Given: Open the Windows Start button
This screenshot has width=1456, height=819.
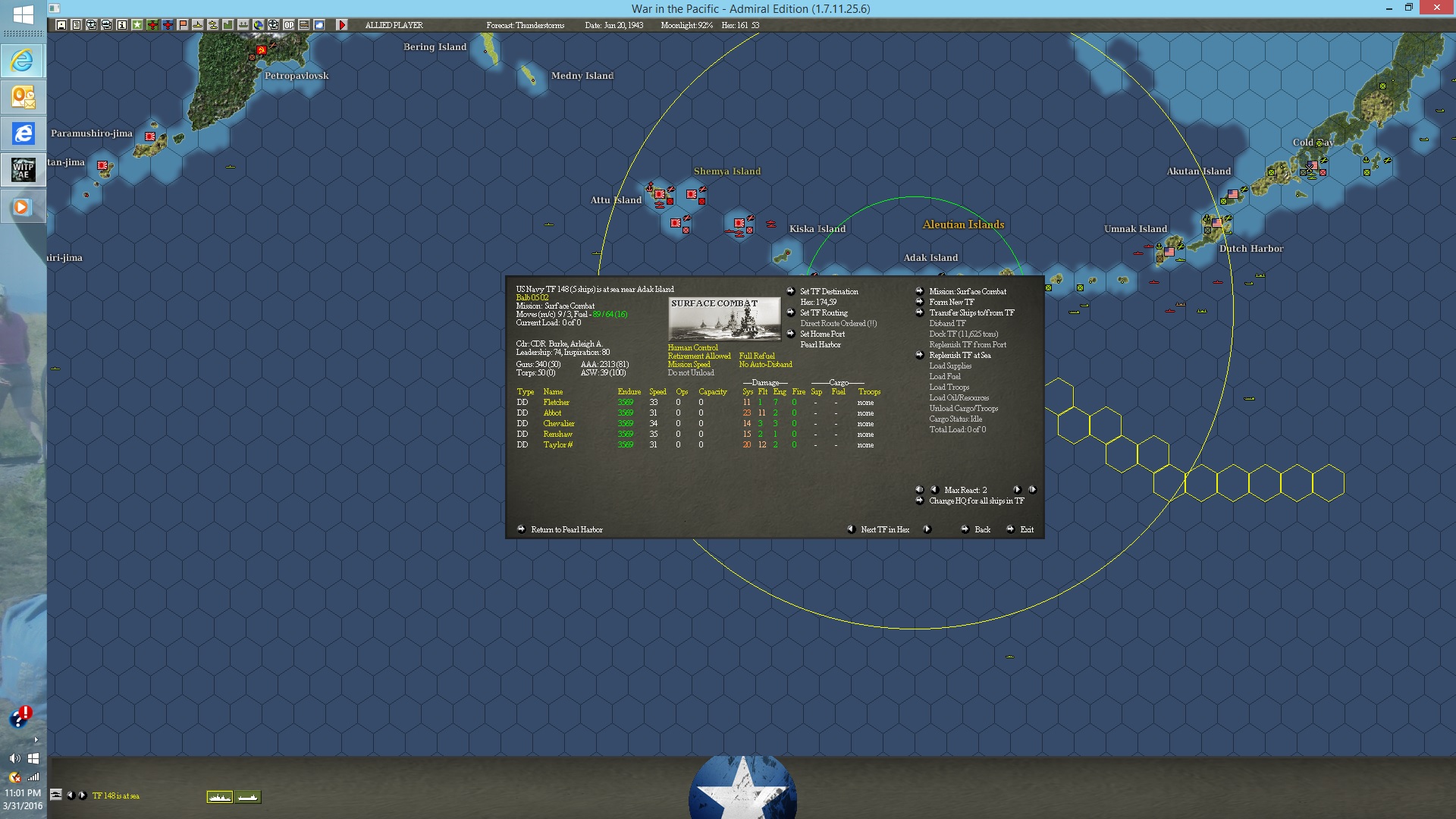Looking at the screenshot, I should 23,14.
